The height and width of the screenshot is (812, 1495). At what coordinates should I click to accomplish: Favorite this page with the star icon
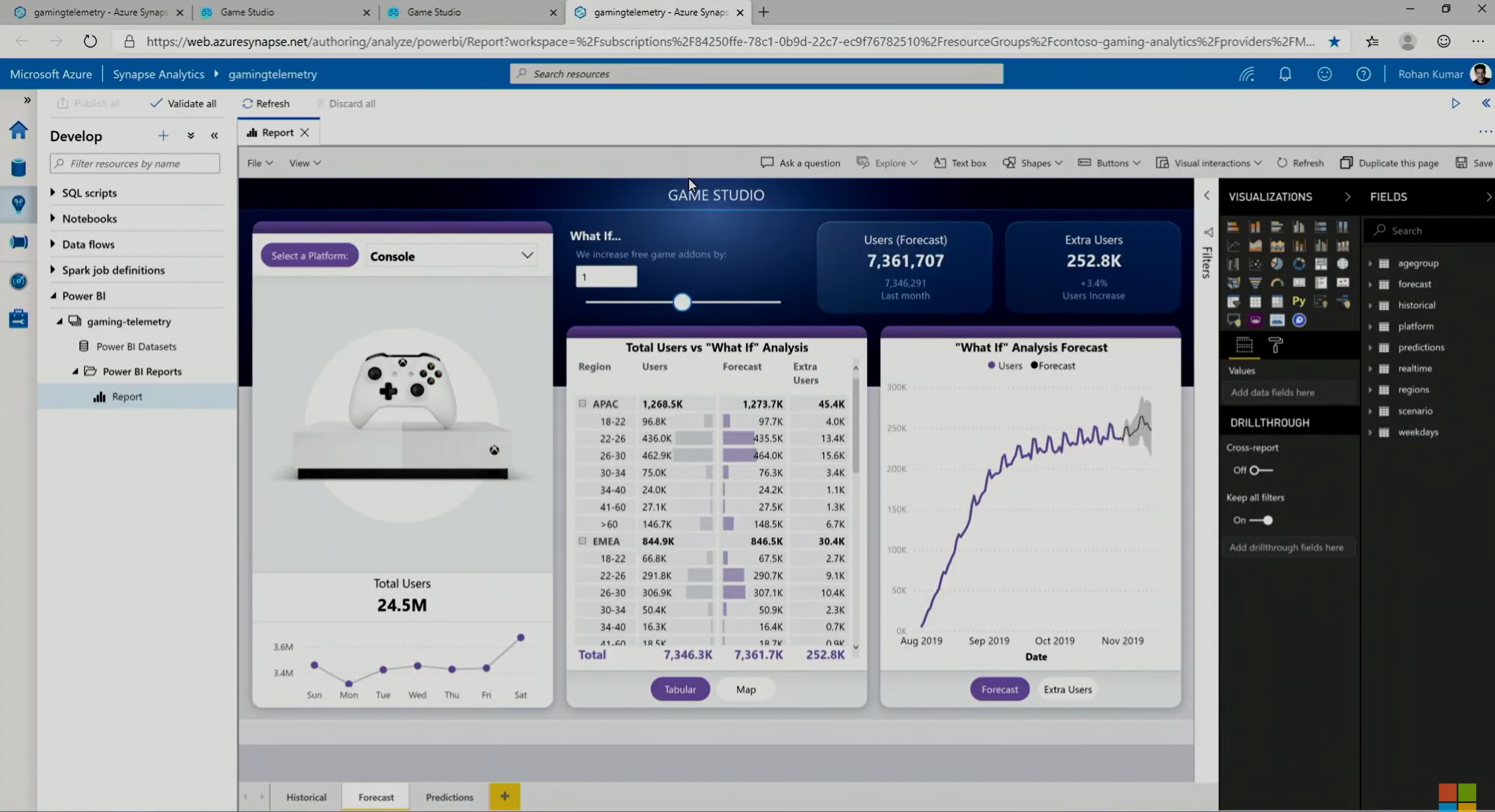click(1334, 41)
